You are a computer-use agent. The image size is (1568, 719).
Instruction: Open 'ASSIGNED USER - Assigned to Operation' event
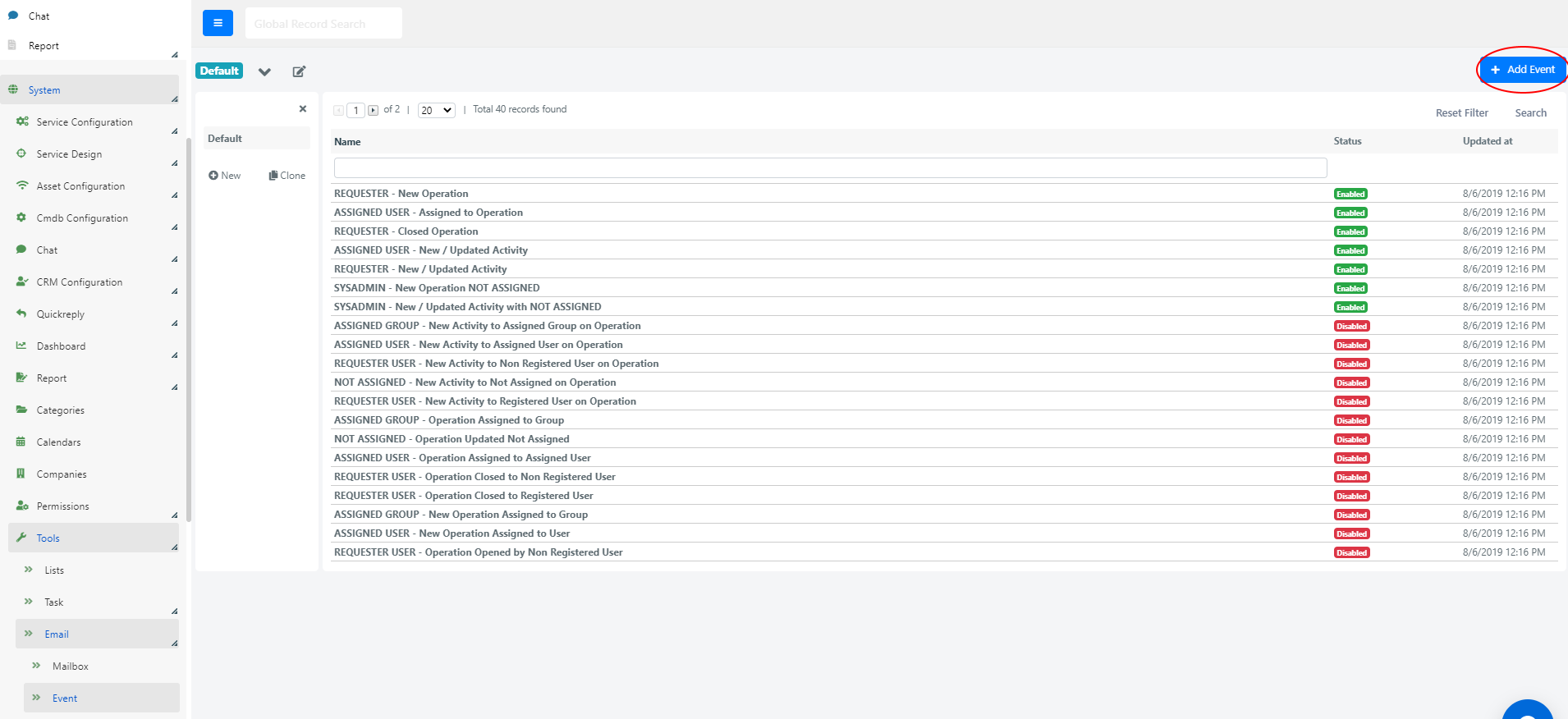[428, 213]
